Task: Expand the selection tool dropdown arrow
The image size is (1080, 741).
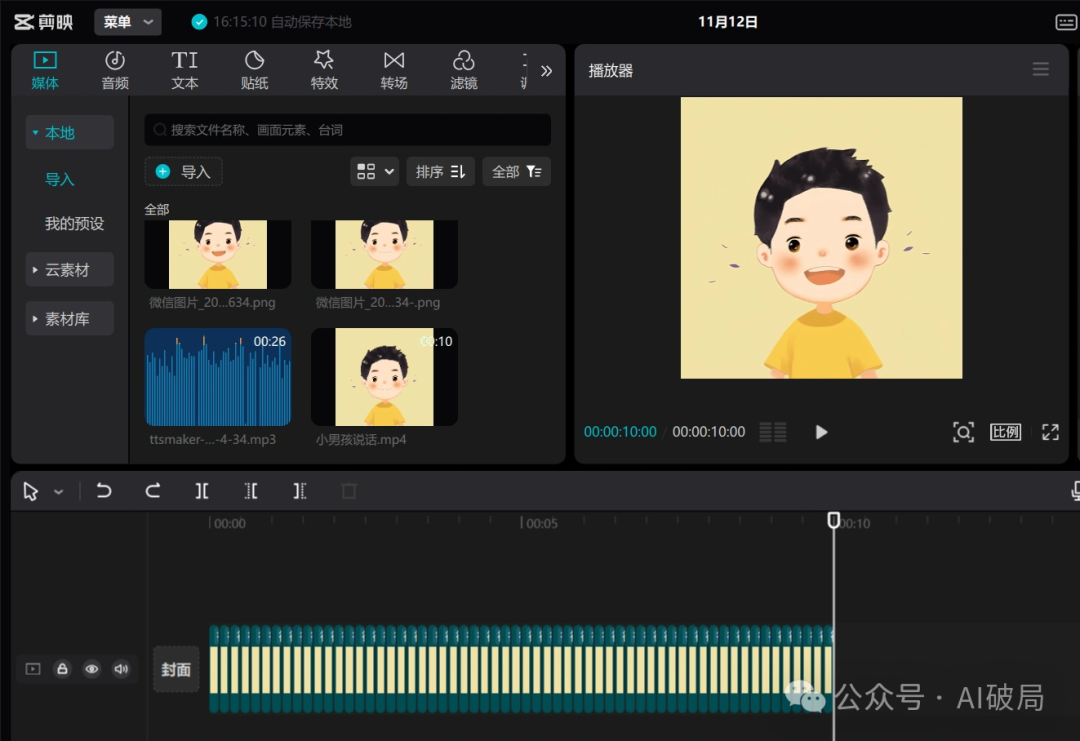Action: coord(59,492)
